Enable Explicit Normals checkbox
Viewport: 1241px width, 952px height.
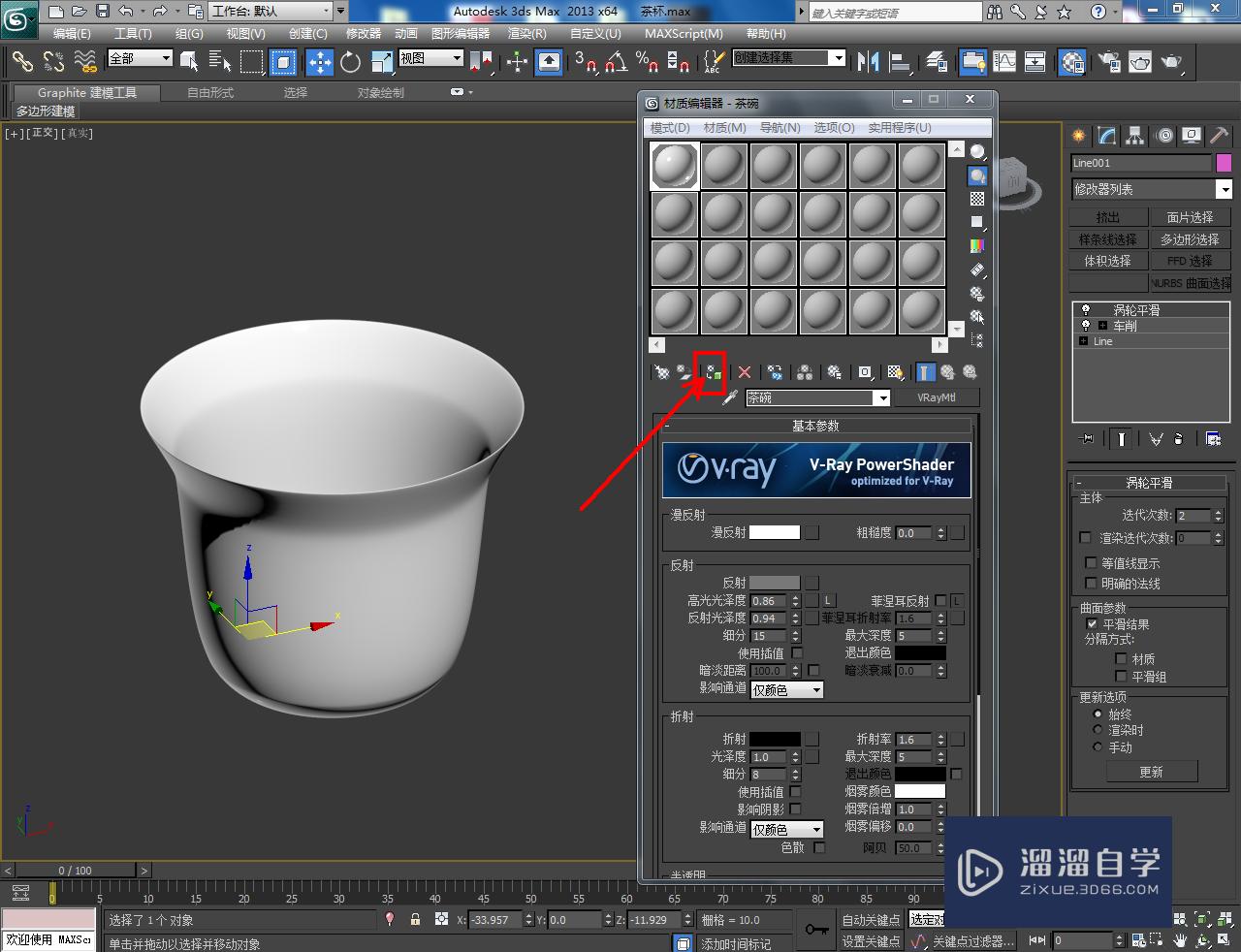[x=1091, y=584]
